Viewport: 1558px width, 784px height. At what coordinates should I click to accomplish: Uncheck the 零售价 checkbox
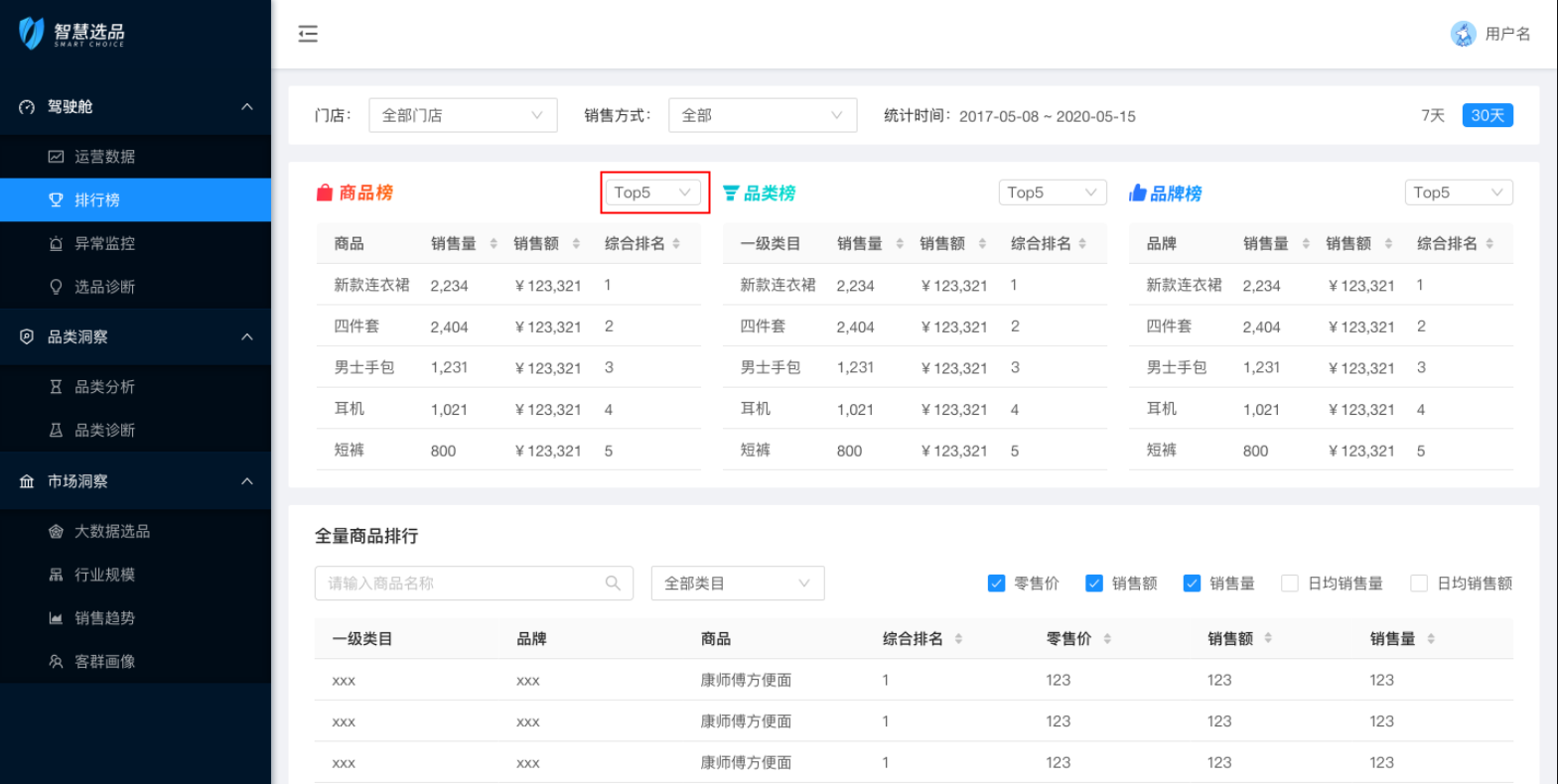[996, 584]
